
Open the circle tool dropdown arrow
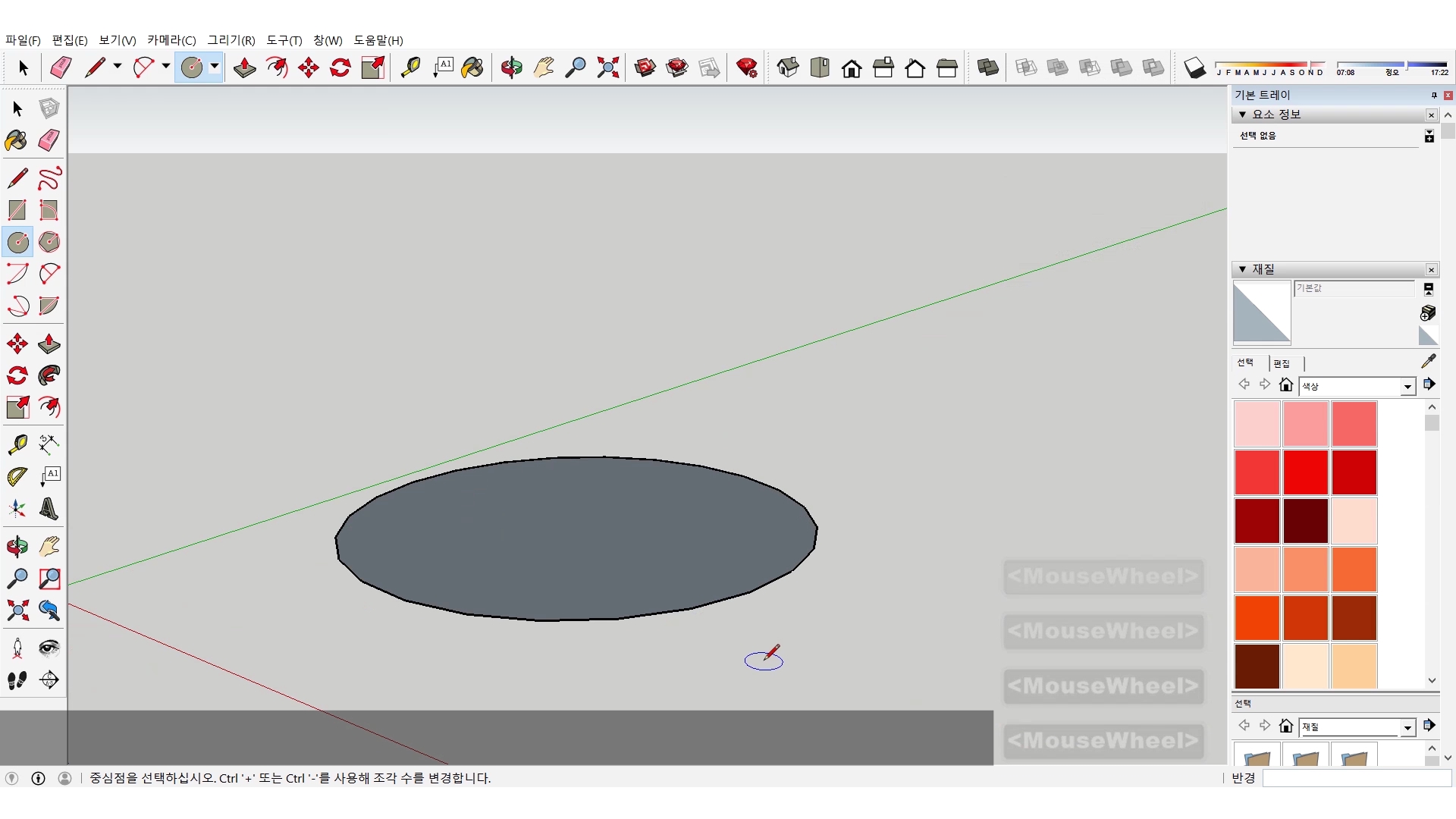click(215, 67)
